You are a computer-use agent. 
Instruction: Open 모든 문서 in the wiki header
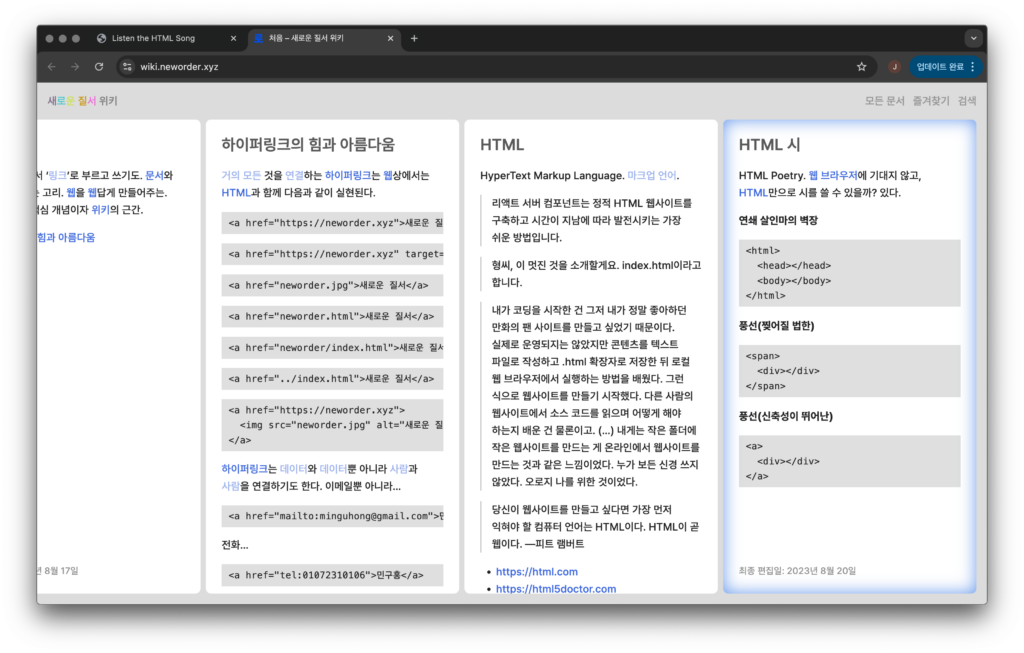pyautogui.click(x=884, y=101)
